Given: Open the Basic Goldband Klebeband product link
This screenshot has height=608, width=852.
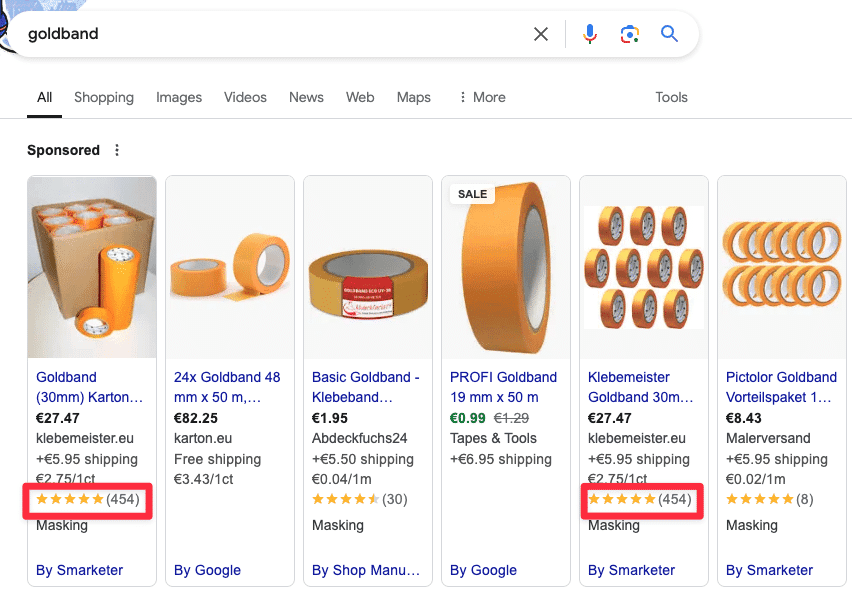Looking at the screenshot, I should 366,387.
